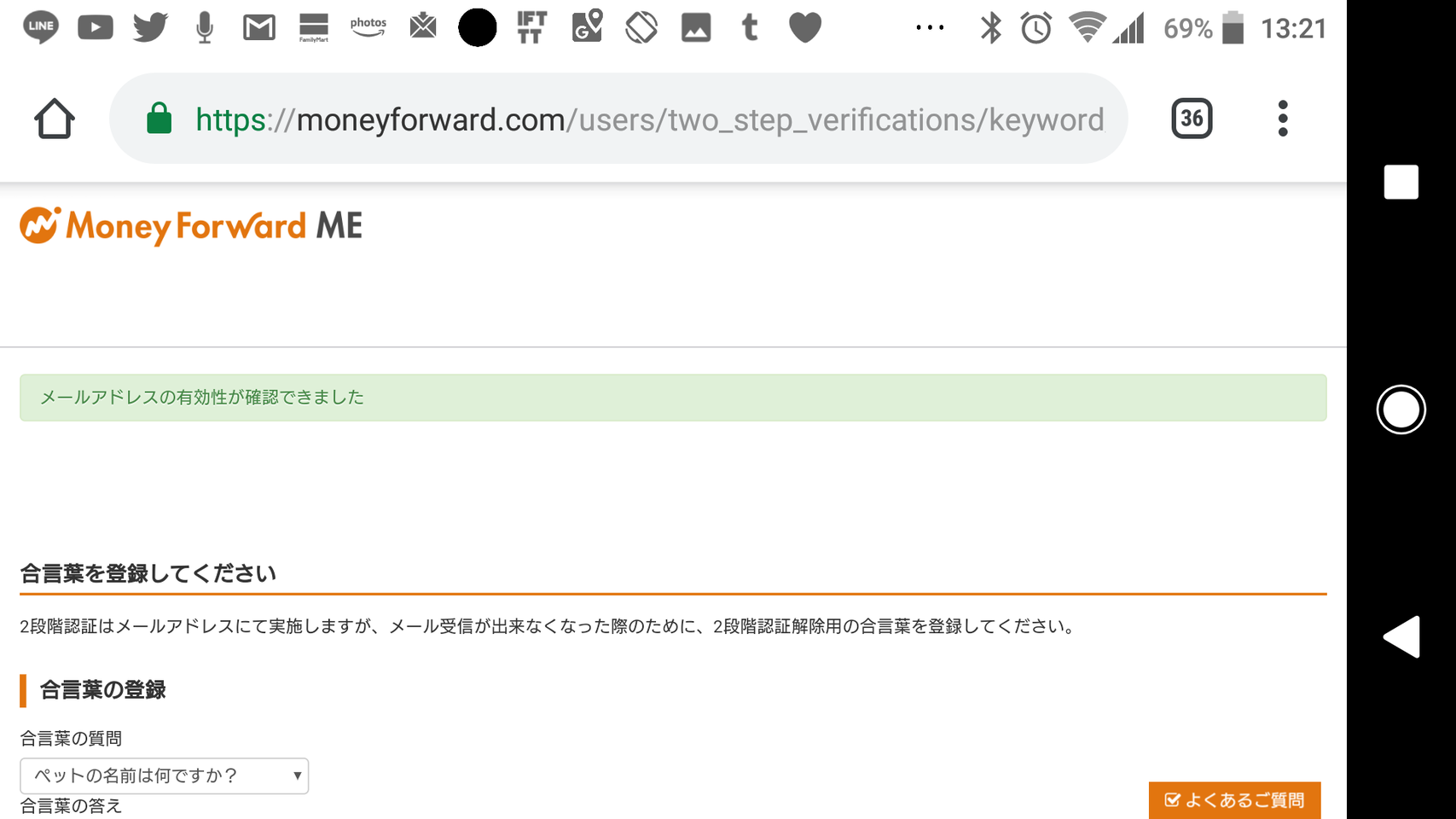Tap the FamilyMart notification icon
This screenshot has width=1456, height=819.
(314, 28)
